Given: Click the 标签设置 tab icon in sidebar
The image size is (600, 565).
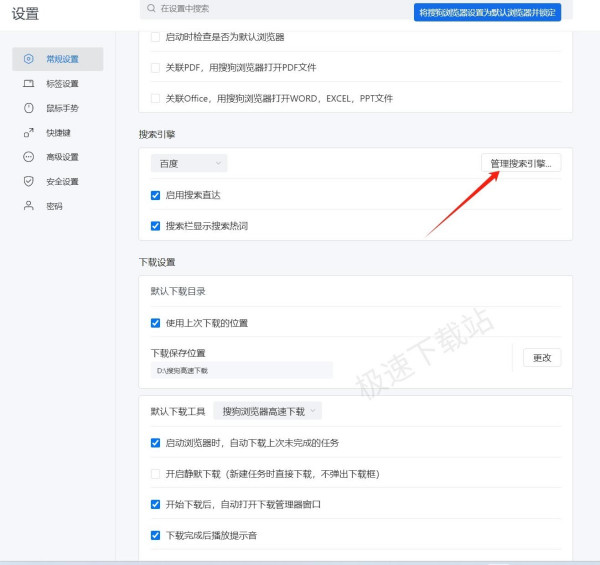Looking at the screenshot, I should (x=29, y=83).
